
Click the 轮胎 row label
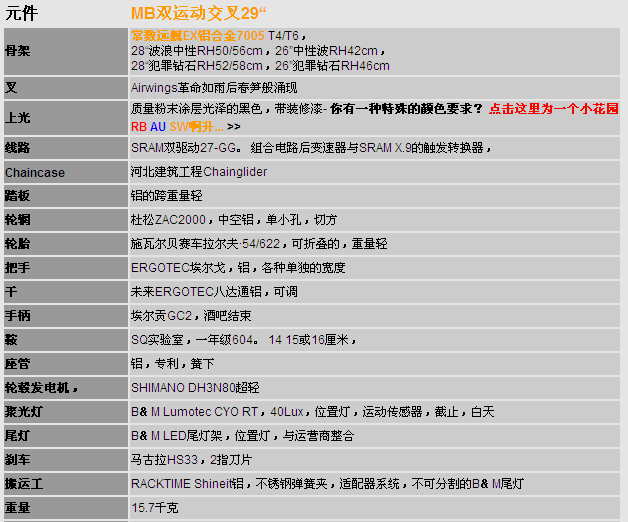[x=17, y=244]
